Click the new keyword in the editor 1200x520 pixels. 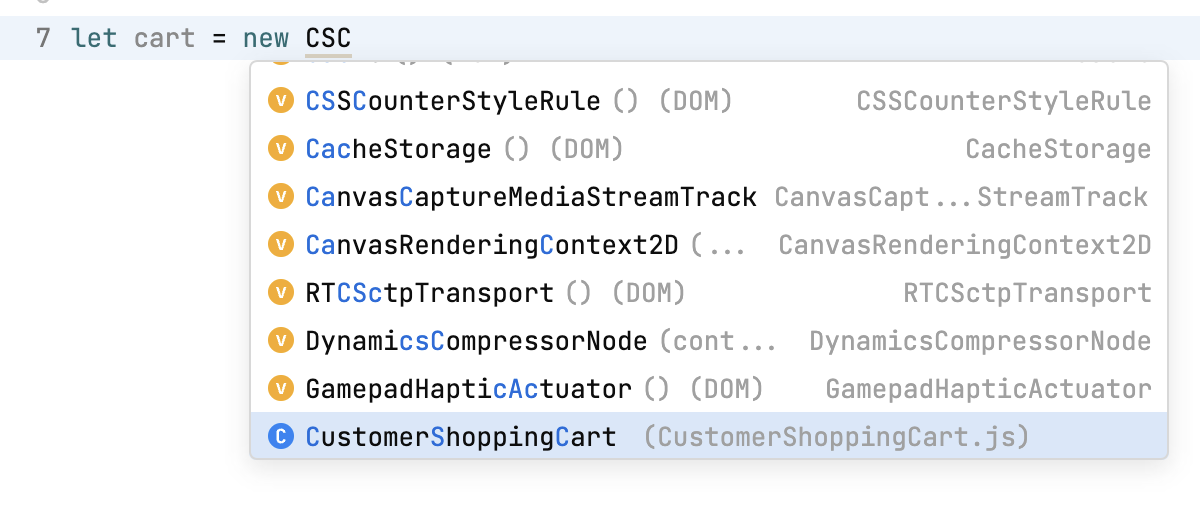pyautogui.click(x=265, y=39)
